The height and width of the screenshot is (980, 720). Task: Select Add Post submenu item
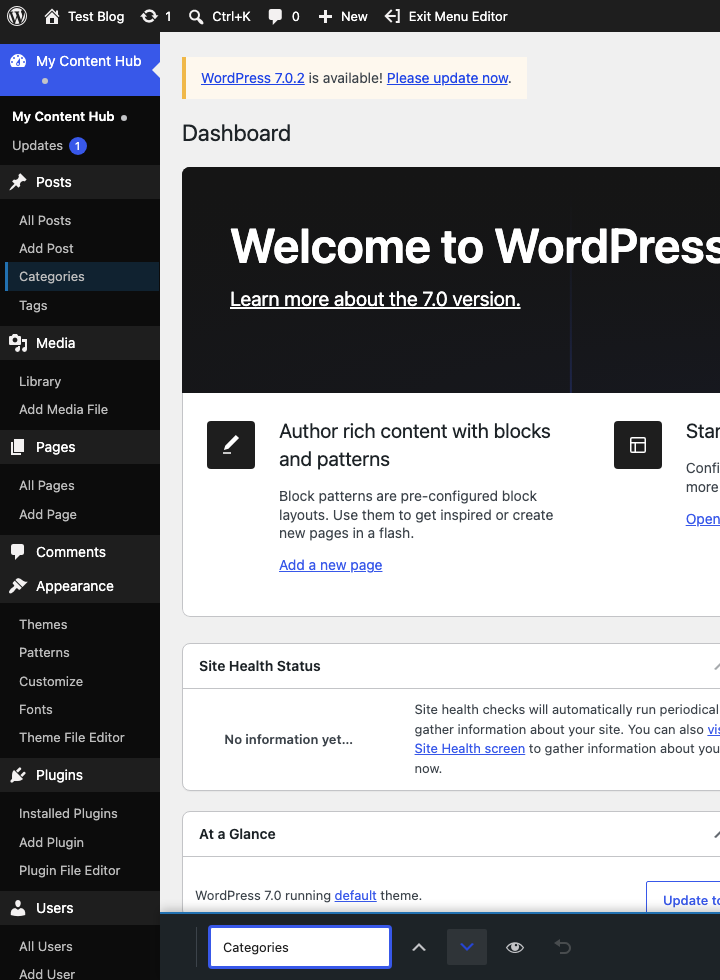coord(46,248)
